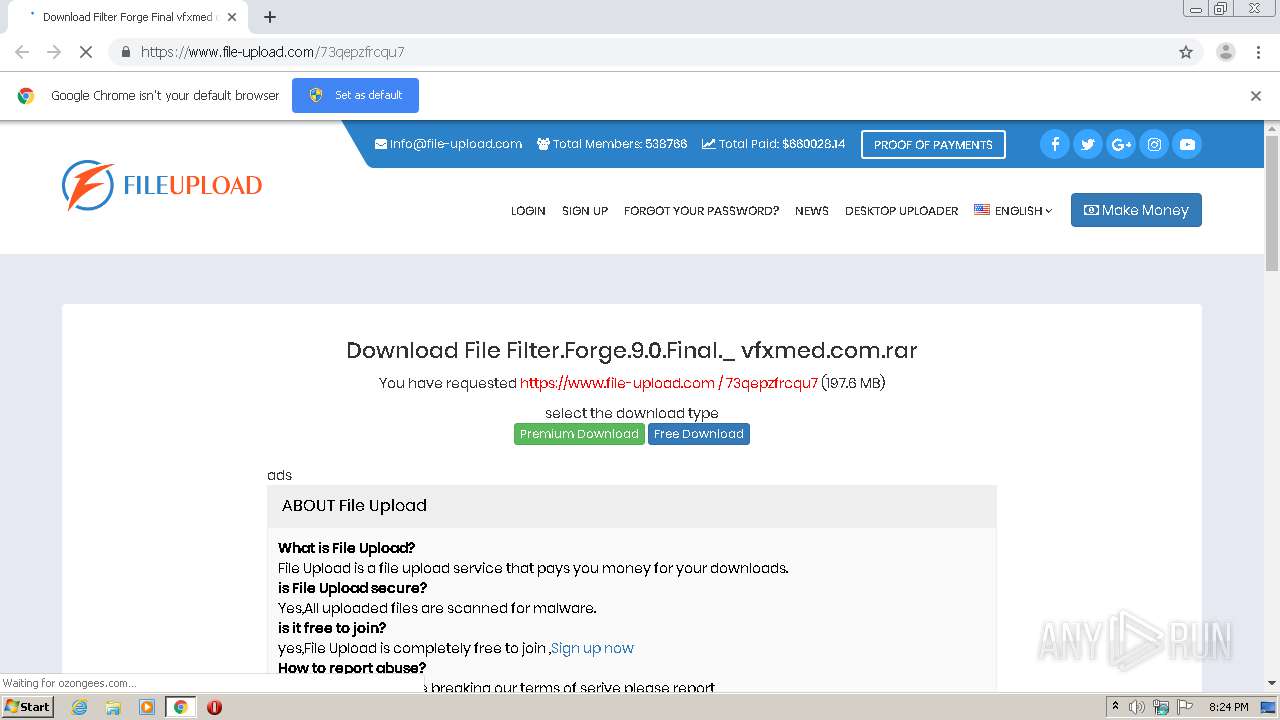Open the Chrome profile avatar
This screenshot has width=1280, height=720.
[x=1225, y=52]
